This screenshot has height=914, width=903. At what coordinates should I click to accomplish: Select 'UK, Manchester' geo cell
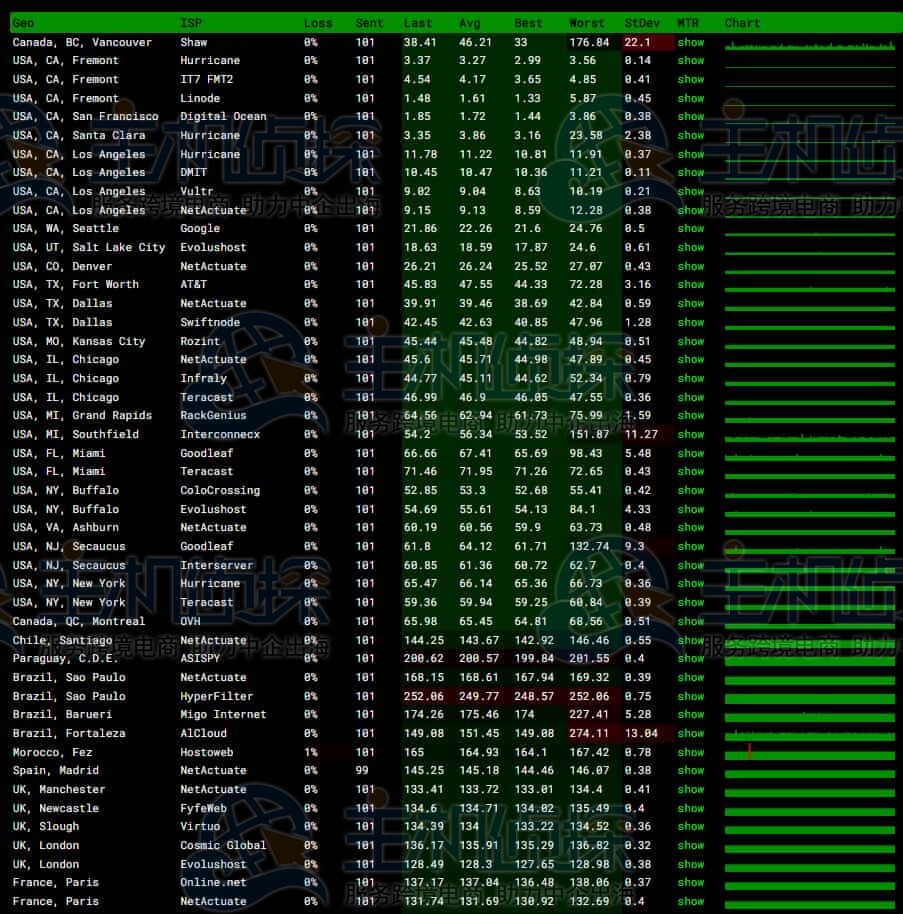click(59, 789)
